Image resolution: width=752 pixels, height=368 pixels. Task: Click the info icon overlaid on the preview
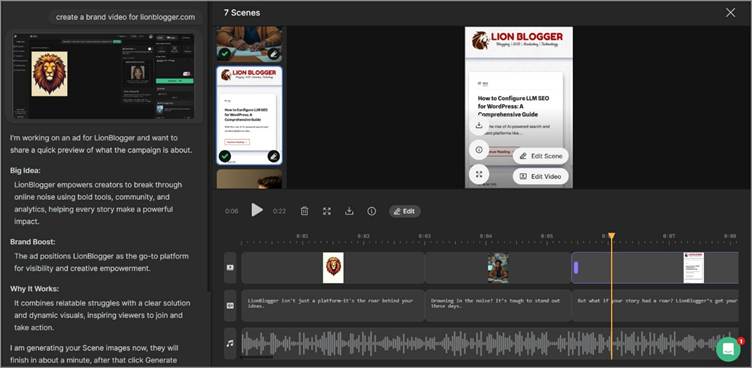coord(479,150)
